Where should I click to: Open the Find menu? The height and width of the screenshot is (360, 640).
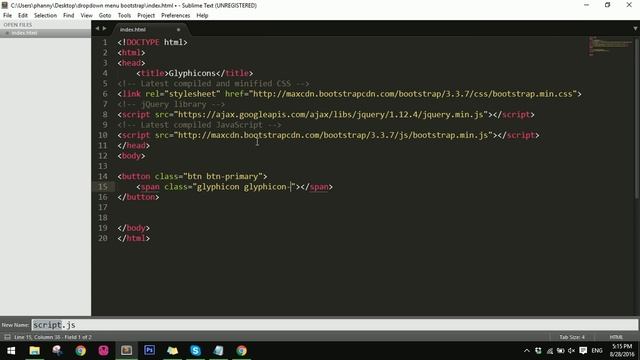[x=69, y=16]
